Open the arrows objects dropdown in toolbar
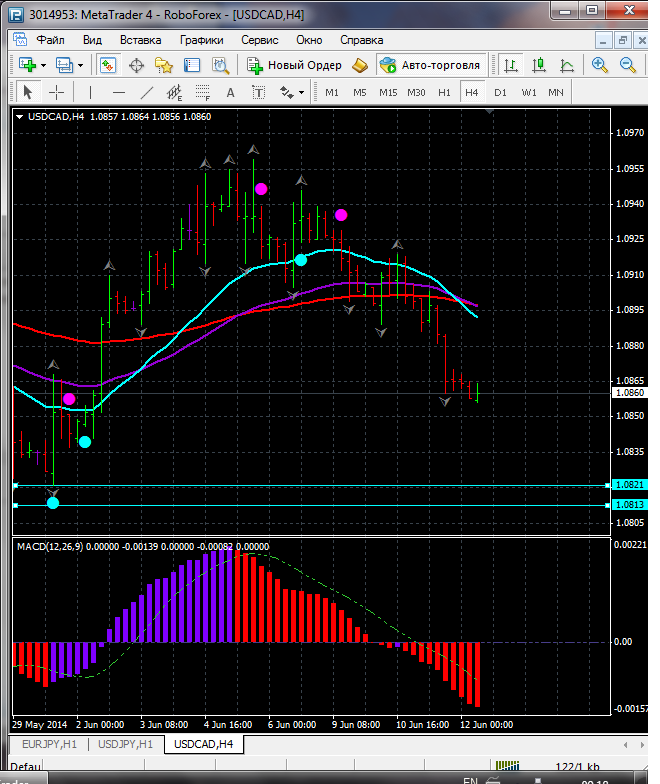The image size is (660, 784). click(300, 92)
